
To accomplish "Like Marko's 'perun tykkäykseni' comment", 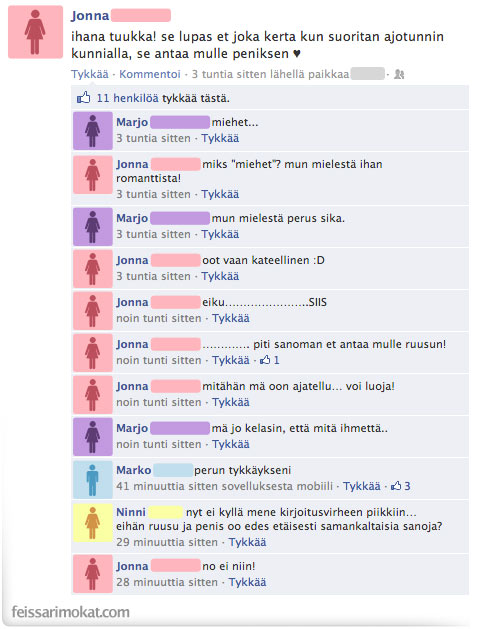I will pyautogui.click(x=362, y=486).
